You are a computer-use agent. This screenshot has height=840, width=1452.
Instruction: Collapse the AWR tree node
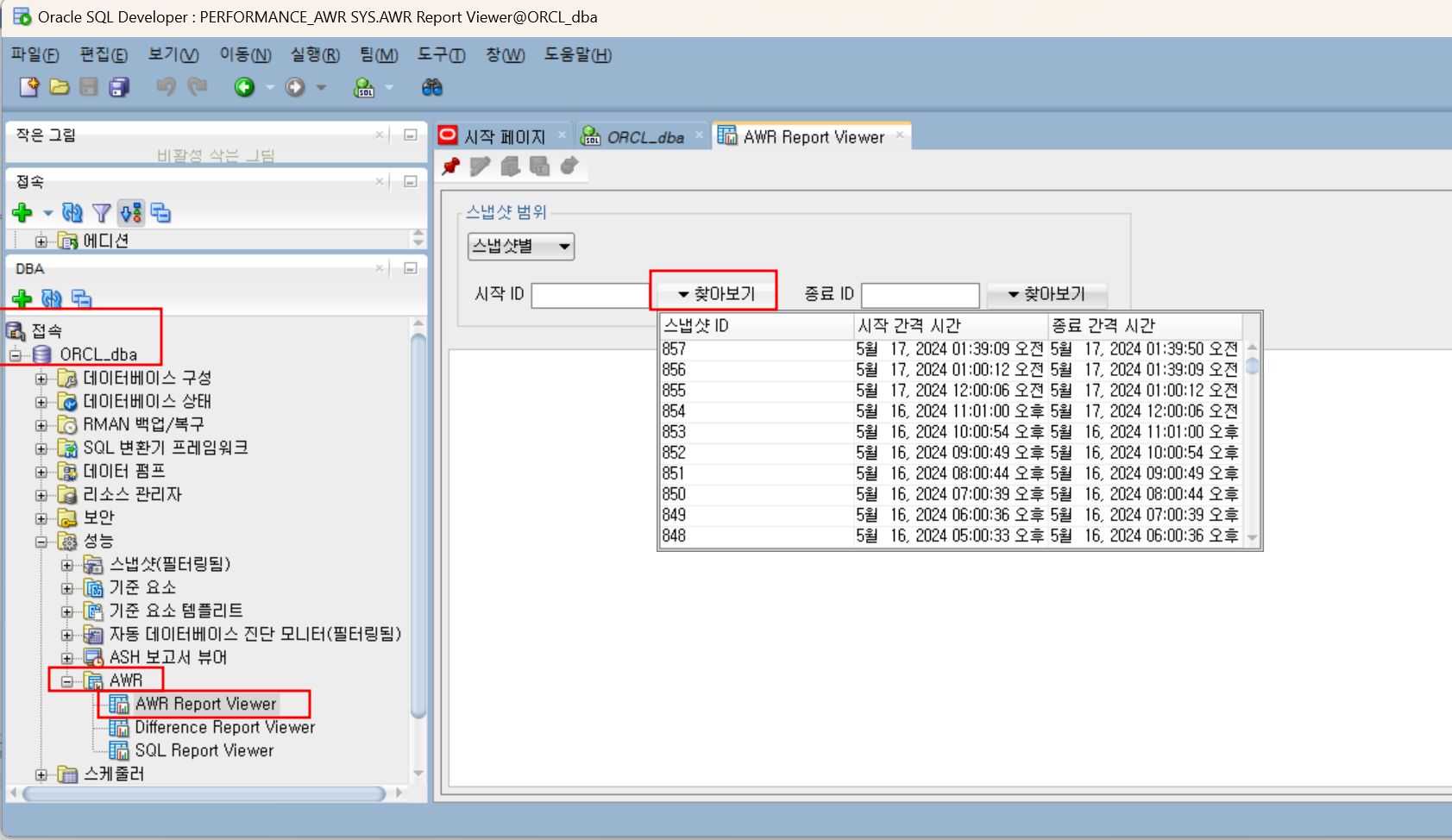click(x=66, y=681)
